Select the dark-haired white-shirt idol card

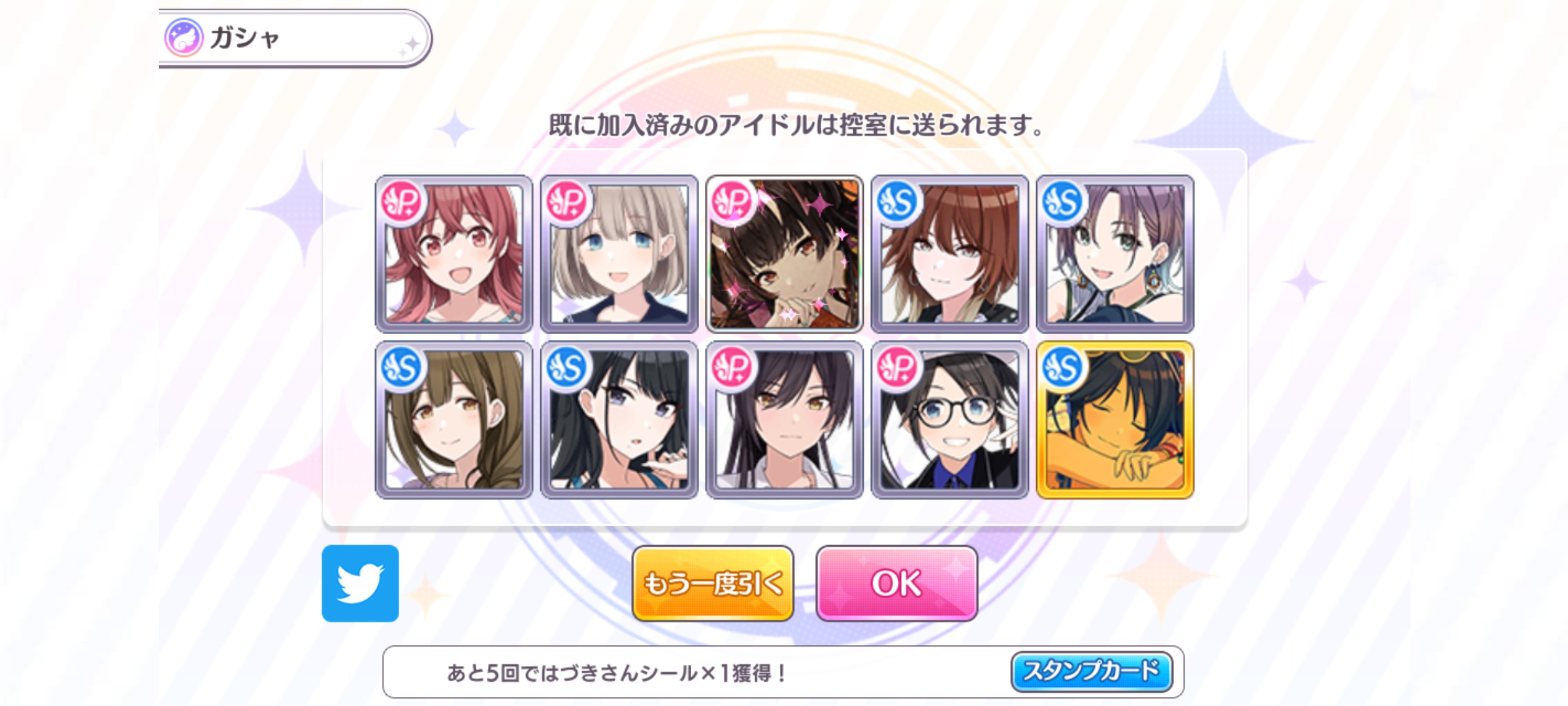click(x=785, y=420)
